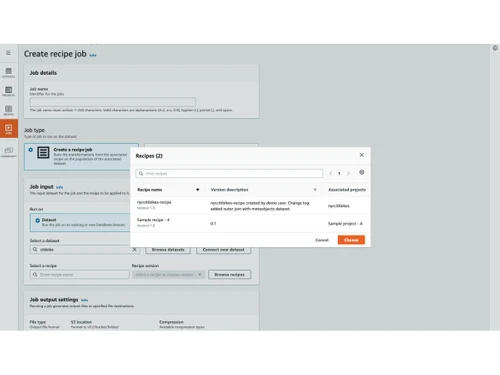The width and height of the screenshot is (500, 375).
Task: Click Connect new dataset button
Action: 224,250
